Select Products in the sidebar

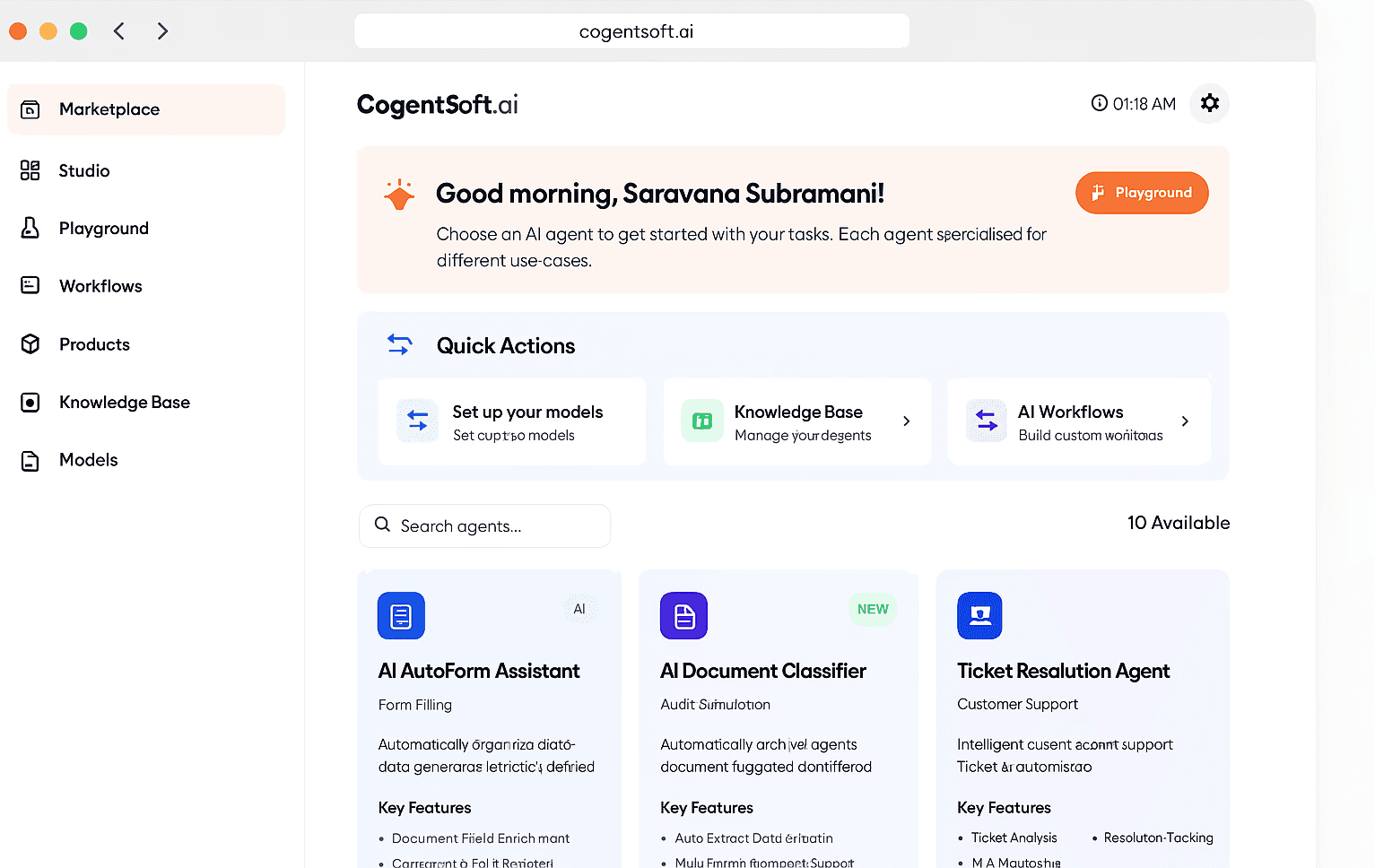(94, 344)
